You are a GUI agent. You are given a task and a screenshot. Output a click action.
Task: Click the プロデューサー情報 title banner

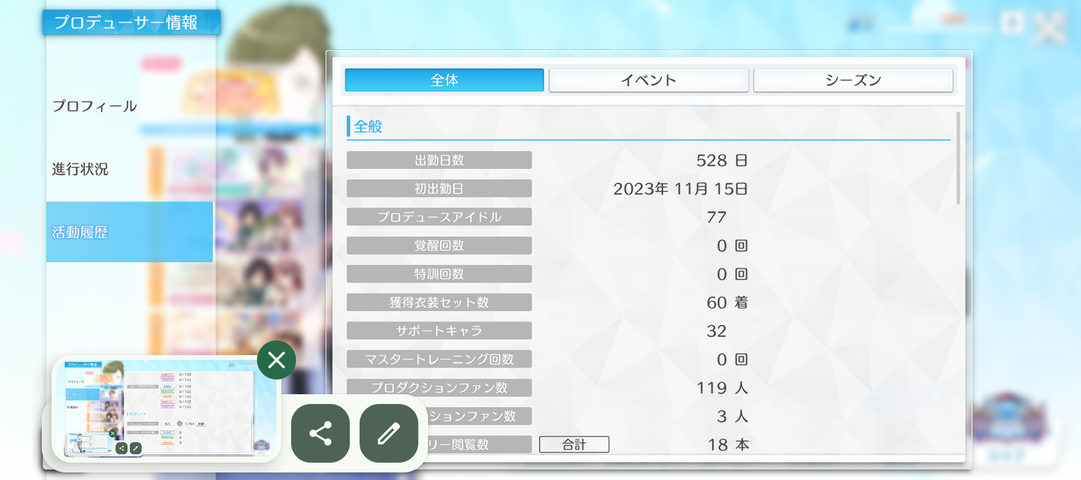131,22
